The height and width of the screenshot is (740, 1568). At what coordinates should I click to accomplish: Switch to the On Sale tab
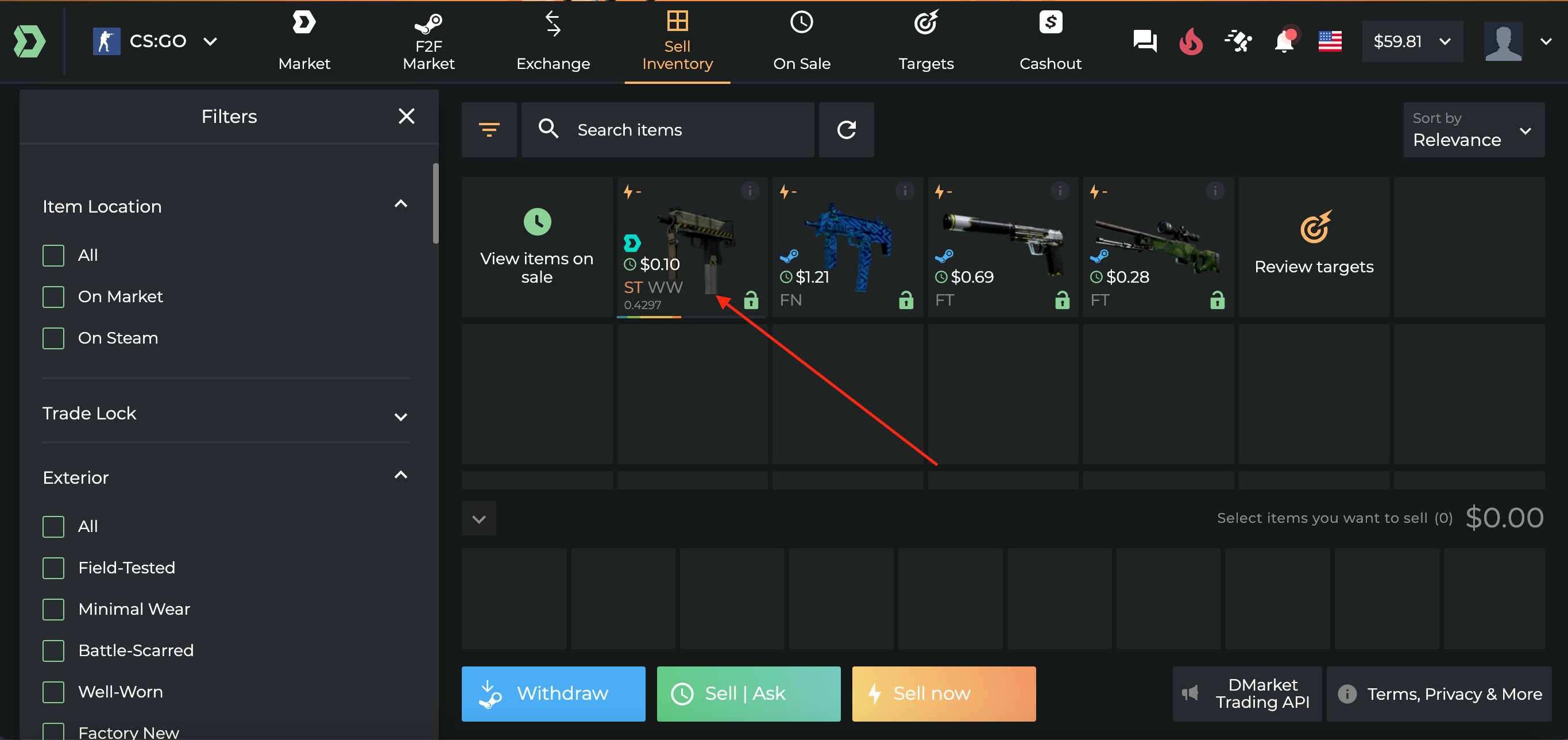[x=802, y=41]
